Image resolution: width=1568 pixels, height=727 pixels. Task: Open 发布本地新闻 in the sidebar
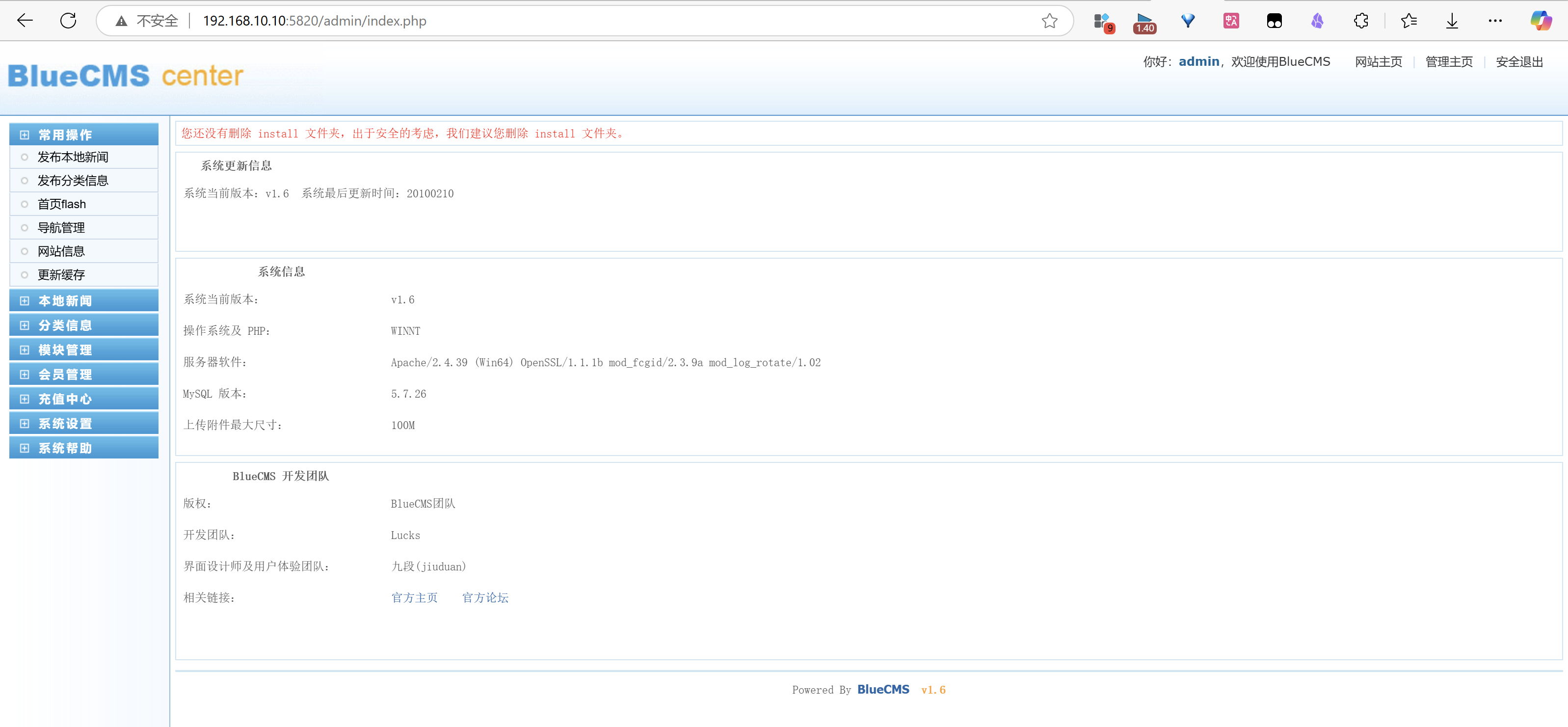point(73,157)
